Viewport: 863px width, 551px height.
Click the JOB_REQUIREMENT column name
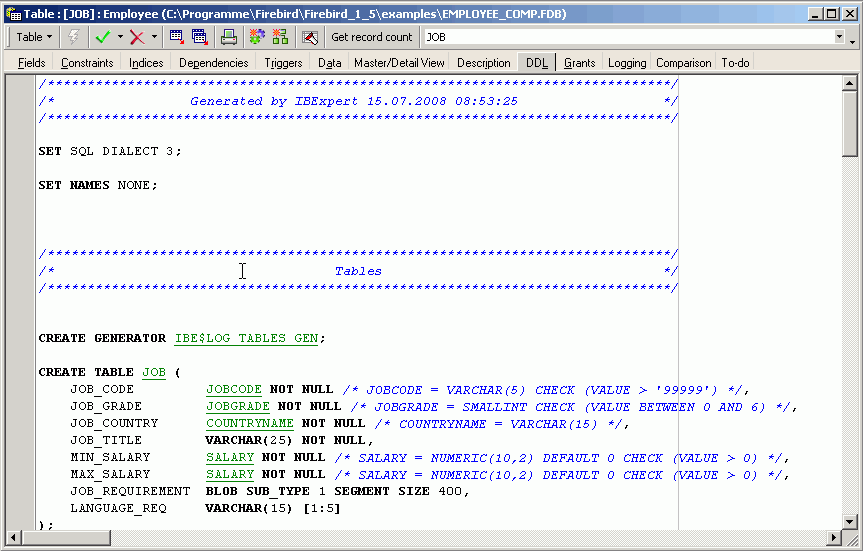130,491
